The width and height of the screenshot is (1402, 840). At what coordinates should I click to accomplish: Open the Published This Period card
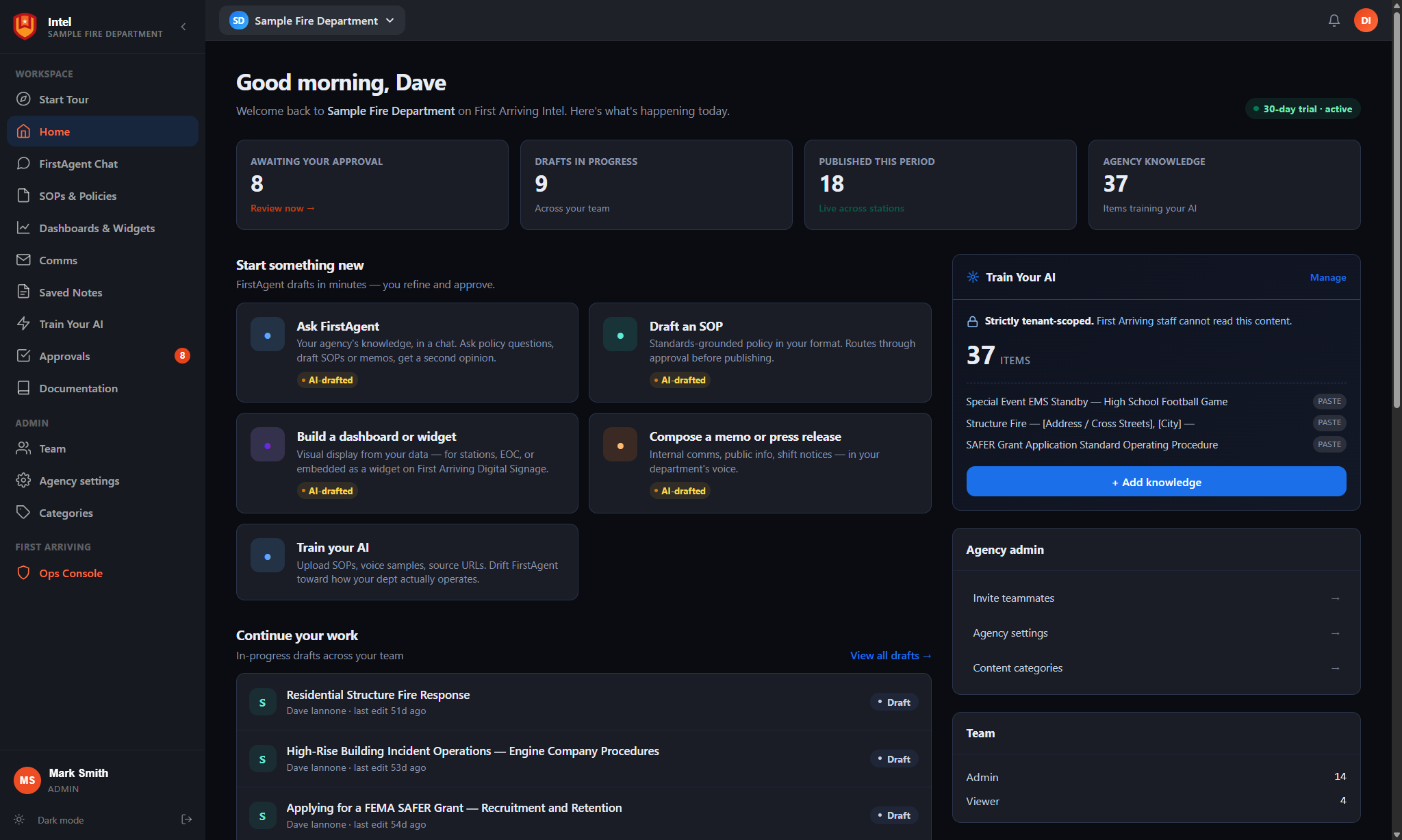coord(940,185)
